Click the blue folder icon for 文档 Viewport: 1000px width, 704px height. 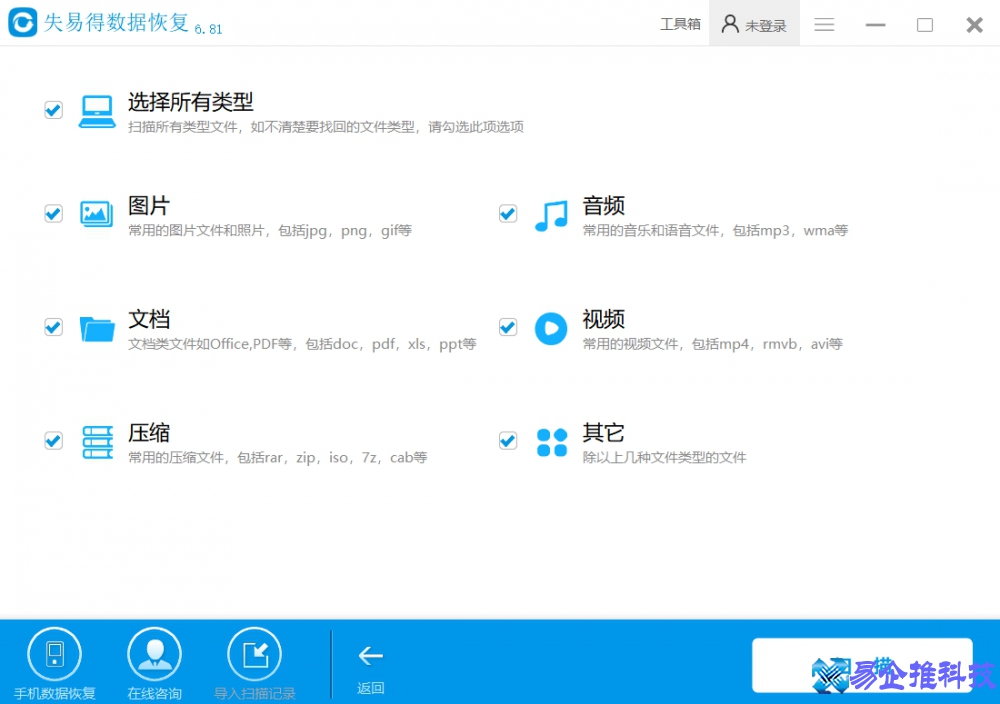[x=96, y=327]
